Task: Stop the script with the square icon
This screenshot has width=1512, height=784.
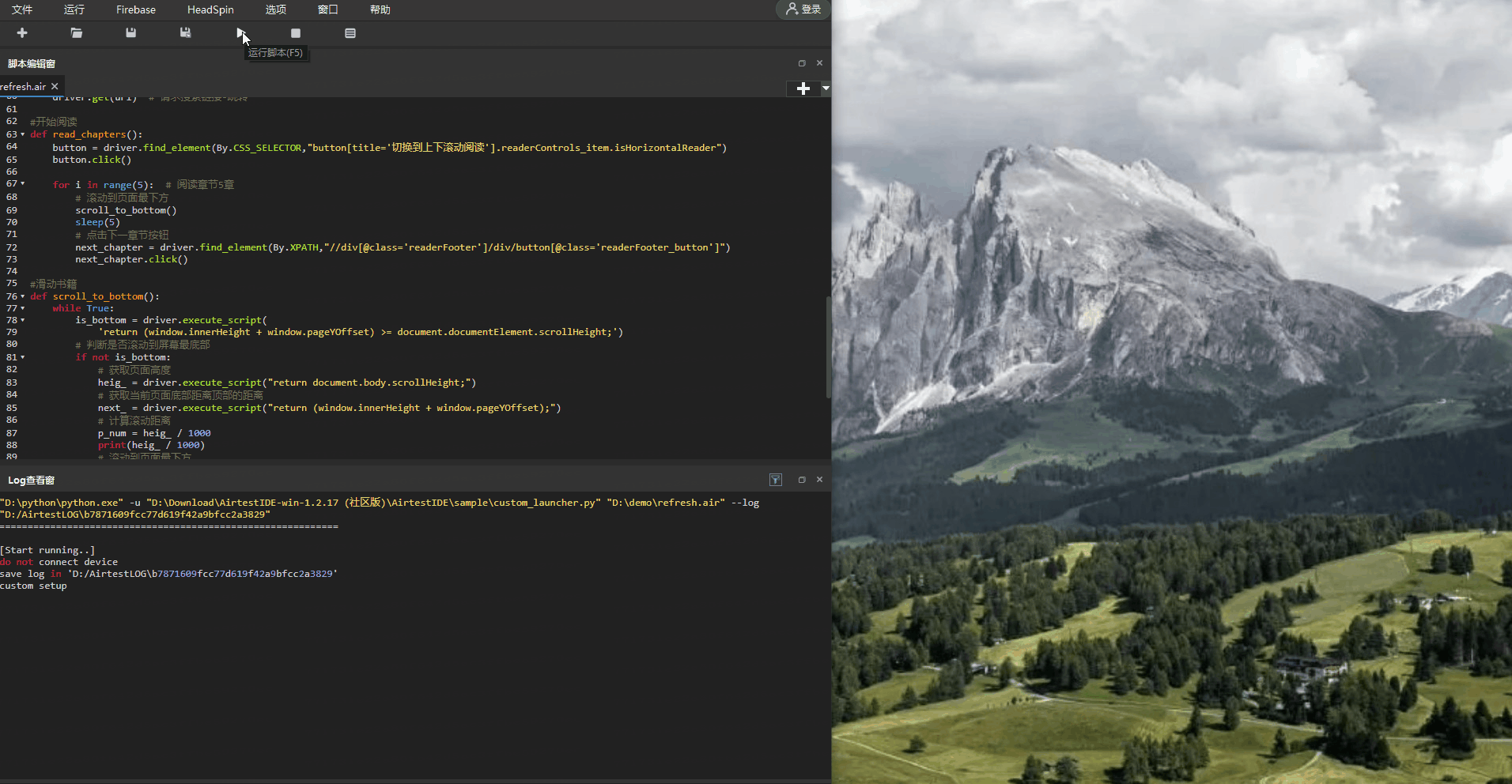Action: (x=296, y=33)
